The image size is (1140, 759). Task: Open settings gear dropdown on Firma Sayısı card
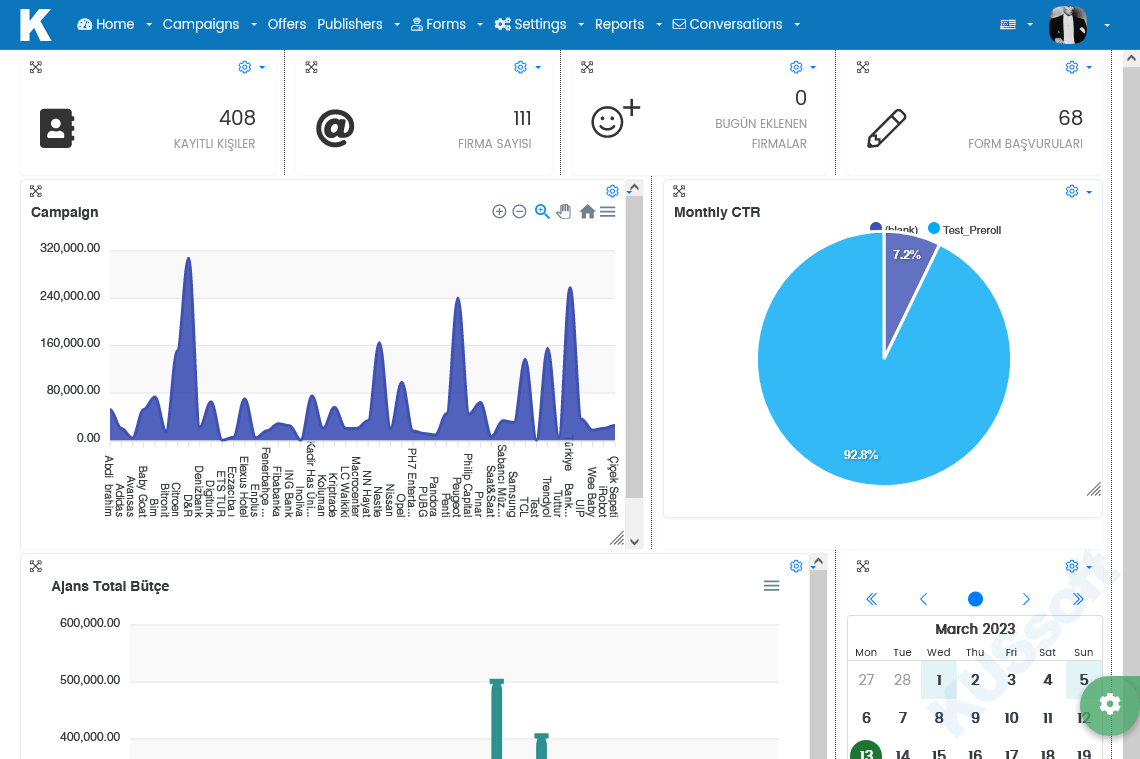tap(526, 68)
